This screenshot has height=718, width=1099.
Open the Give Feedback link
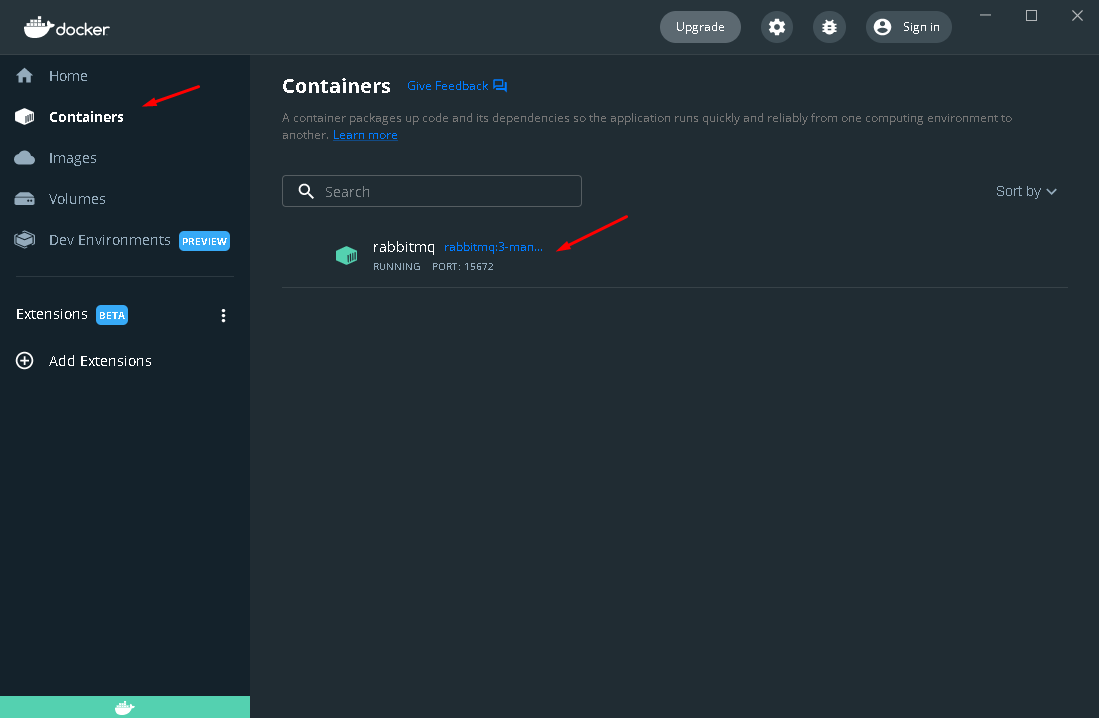[447, 86]
